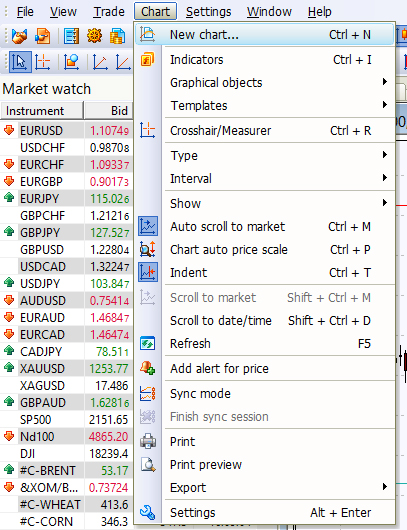Click the shapes objects toolbar icon
Viewport: 407px width, 530px height.
click(71, 62)
